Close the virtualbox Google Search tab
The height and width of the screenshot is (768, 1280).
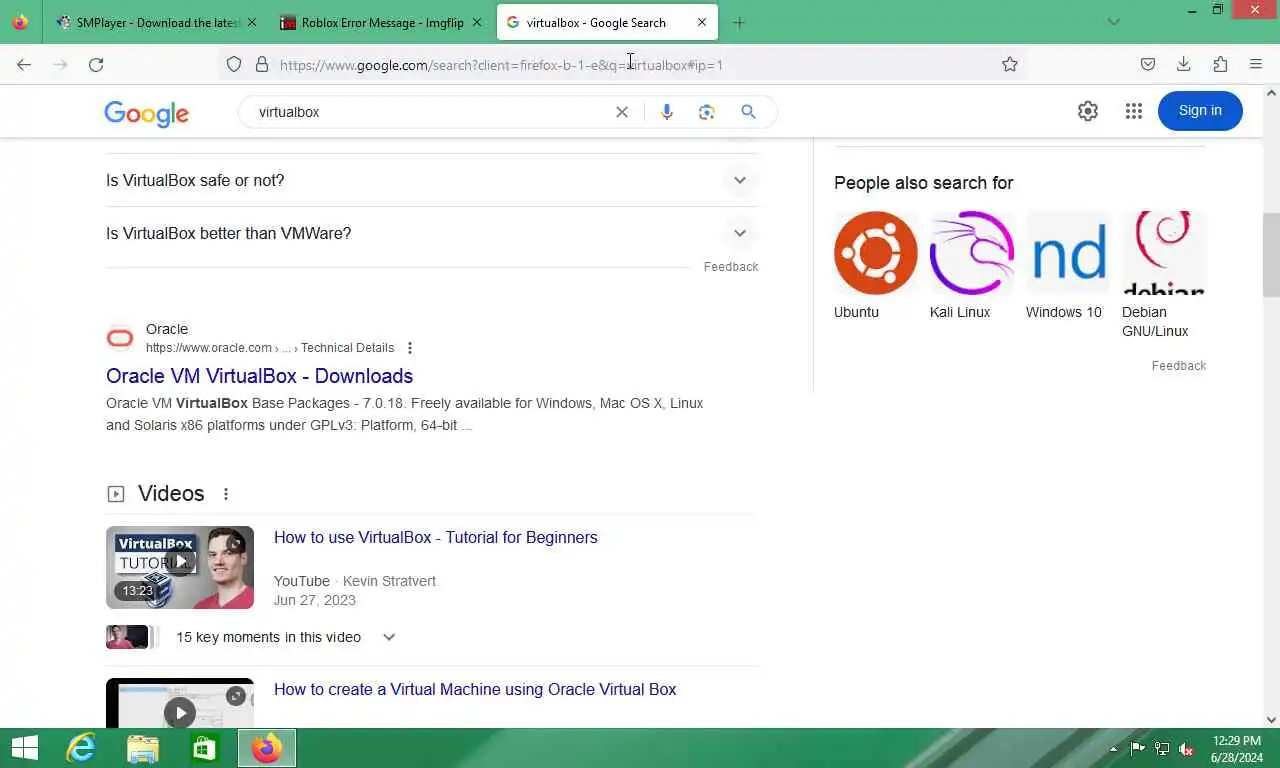click(x=702, y=22)
